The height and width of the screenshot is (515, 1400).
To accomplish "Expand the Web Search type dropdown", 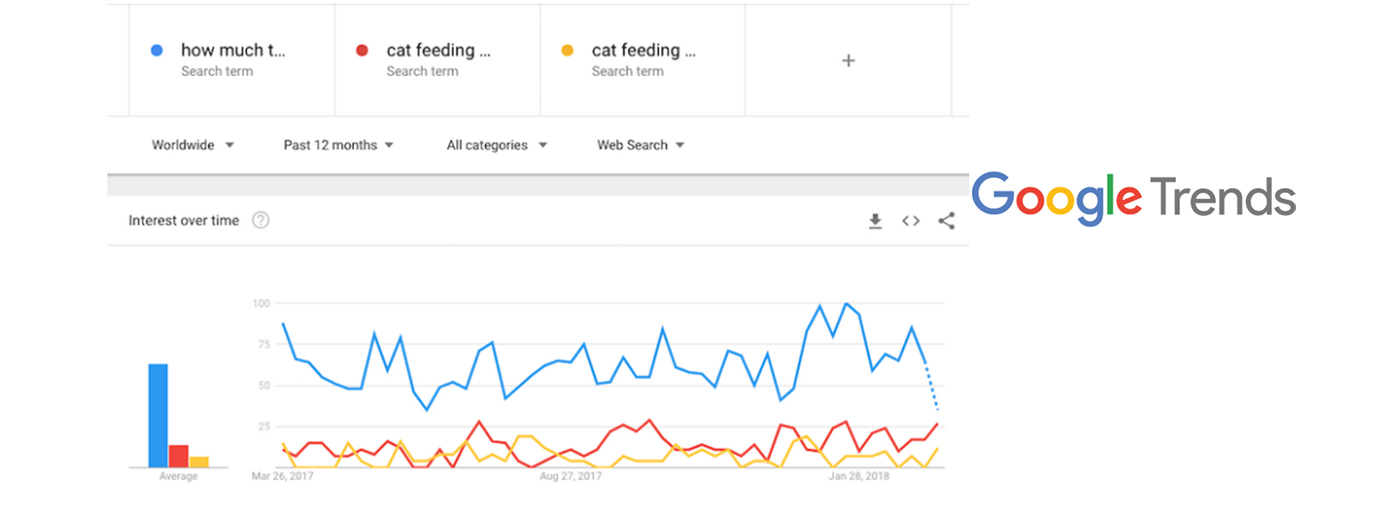I will pos(640,145).
